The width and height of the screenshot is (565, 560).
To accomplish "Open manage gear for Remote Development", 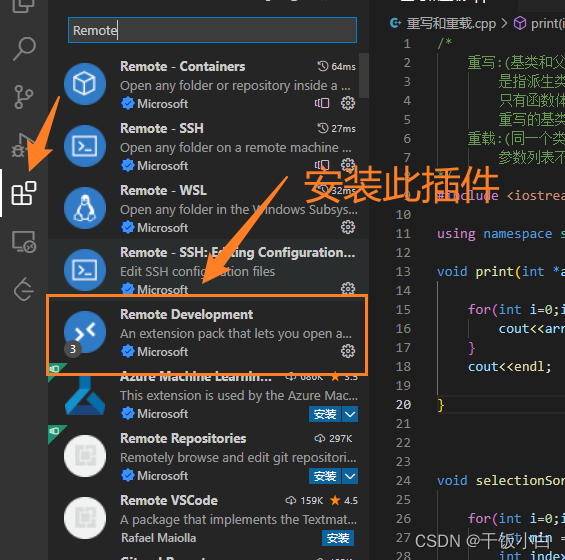I will coord(348,351).
